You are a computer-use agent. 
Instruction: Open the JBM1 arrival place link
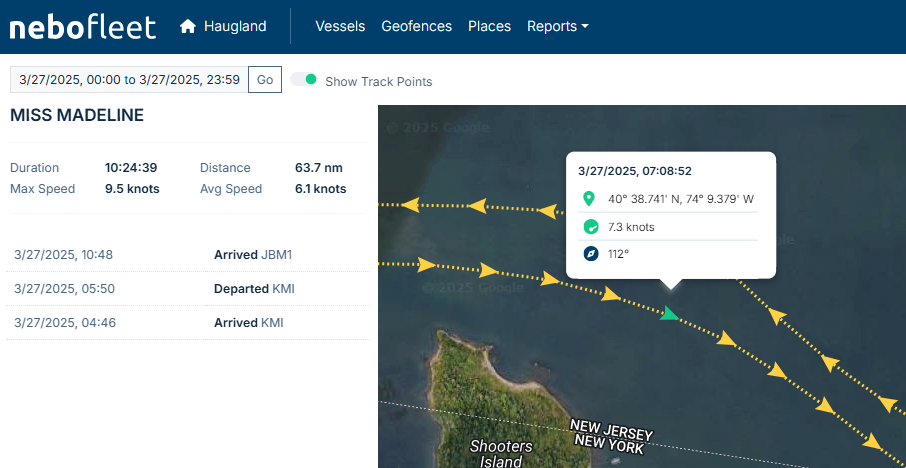(276, 255)
